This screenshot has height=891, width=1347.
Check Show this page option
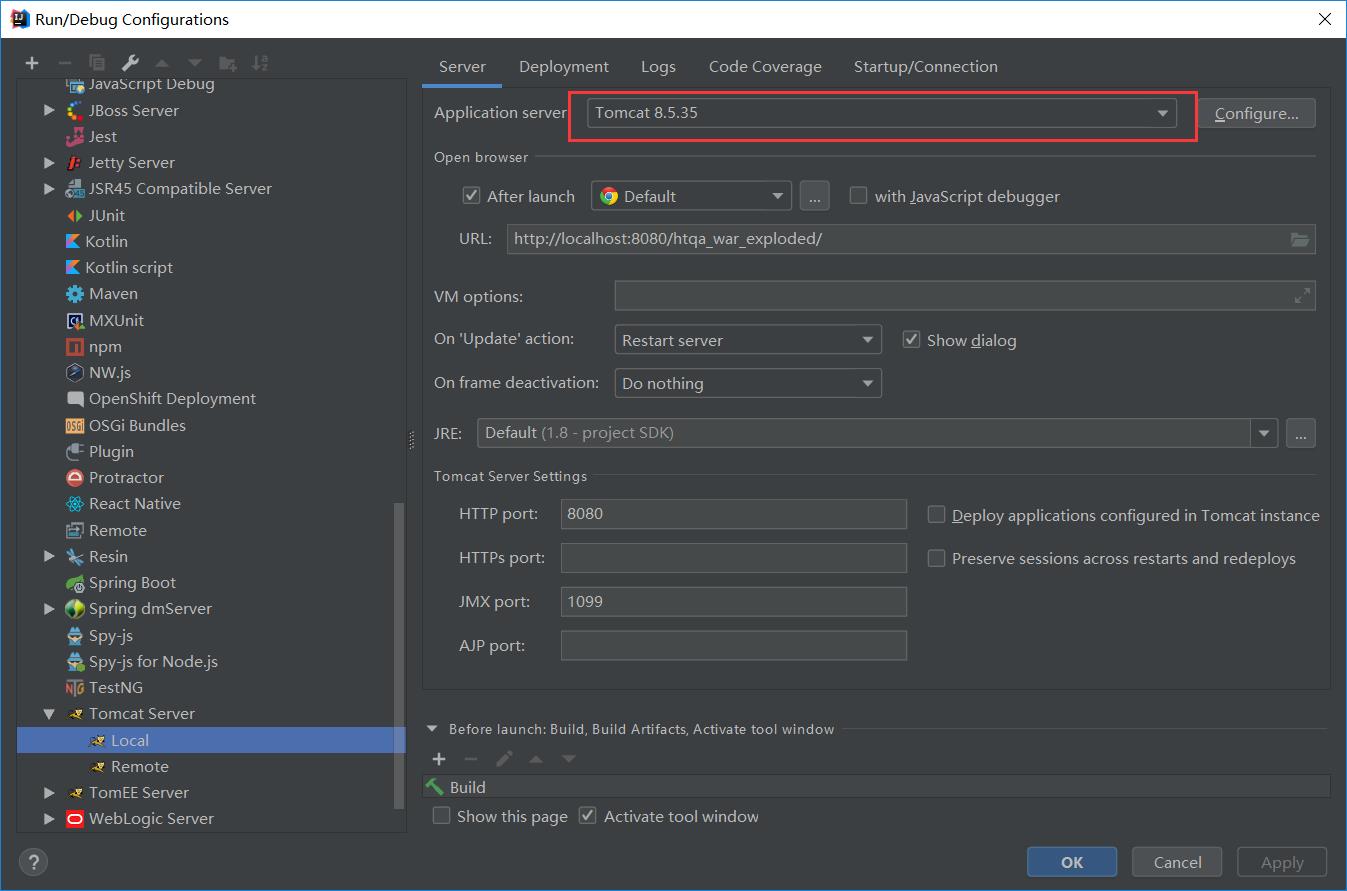(441, 816)
